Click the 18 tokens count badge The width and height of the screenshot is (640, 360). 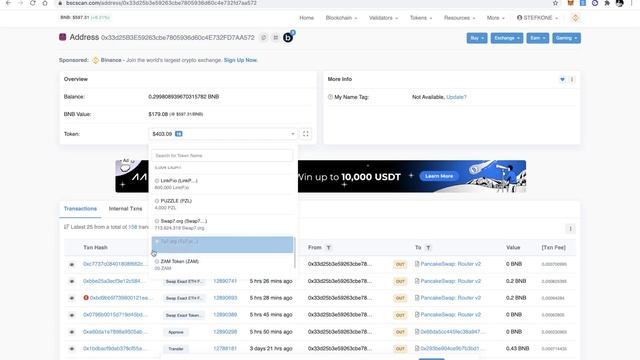click(179, 134)
